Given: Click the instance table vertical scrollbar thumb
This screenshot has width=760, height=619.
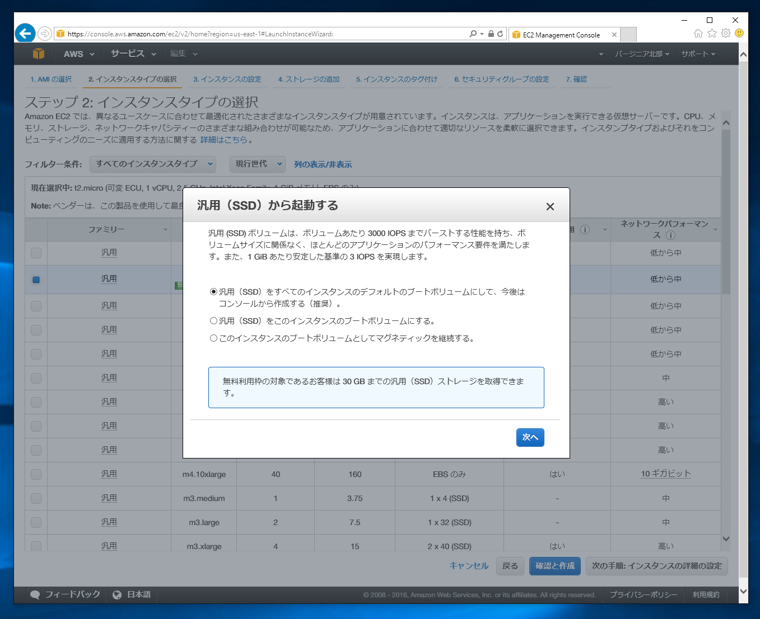Looking at the screenshot, I should coord(726,211).
